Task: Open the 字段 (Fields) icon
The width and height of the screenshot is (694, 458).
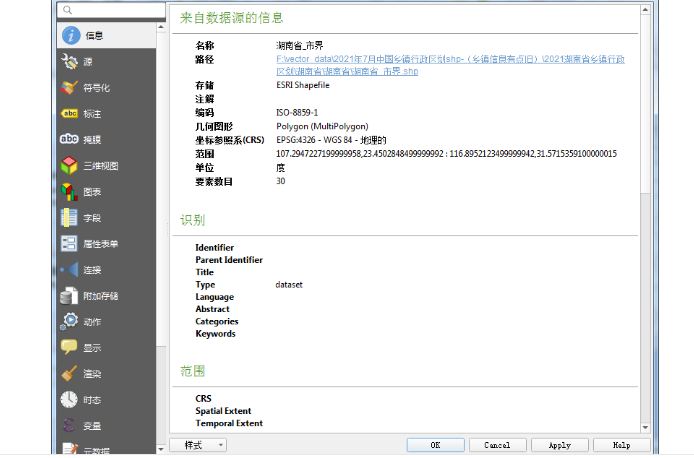Action: tap(69, 218)
